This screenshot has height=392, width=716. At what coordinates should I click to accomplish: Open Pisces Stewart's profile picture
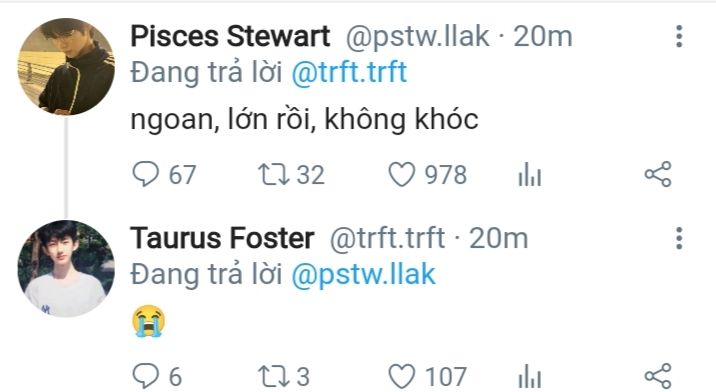[66, 66]
